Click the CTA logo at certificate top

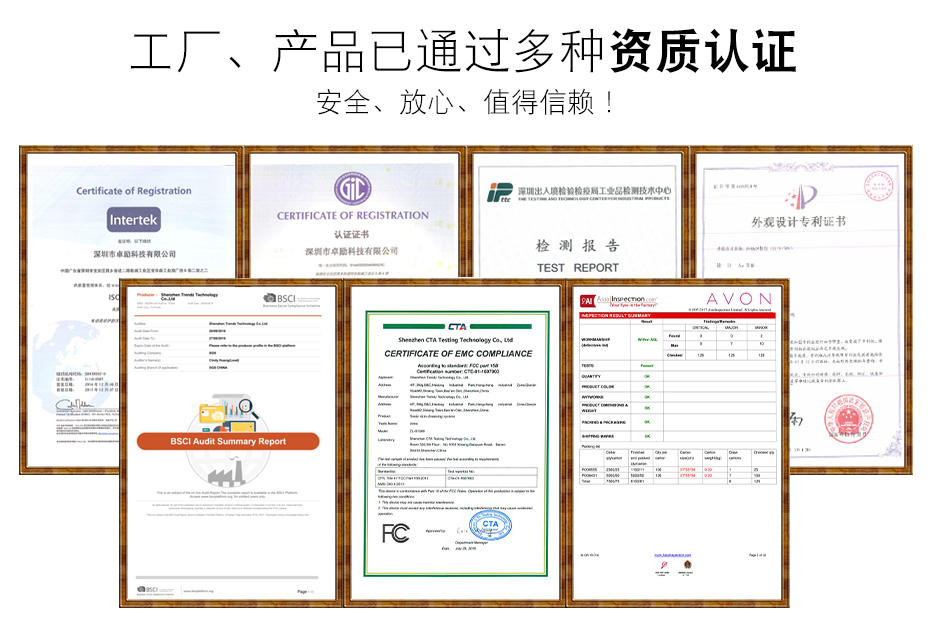(457, 327)
